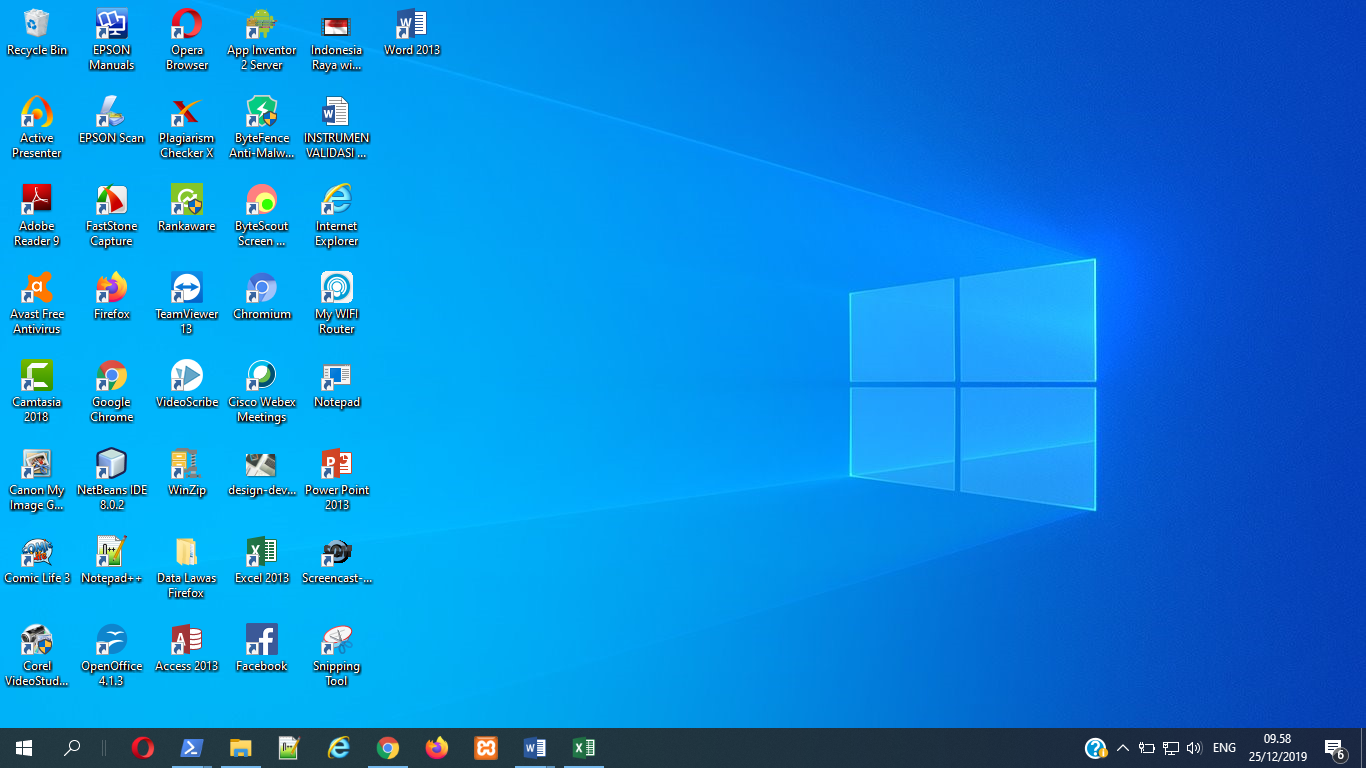The height and width of the screenshot is (768, 1366).
Task: Switch to Word on the taskbar
Action: point(535,748)
